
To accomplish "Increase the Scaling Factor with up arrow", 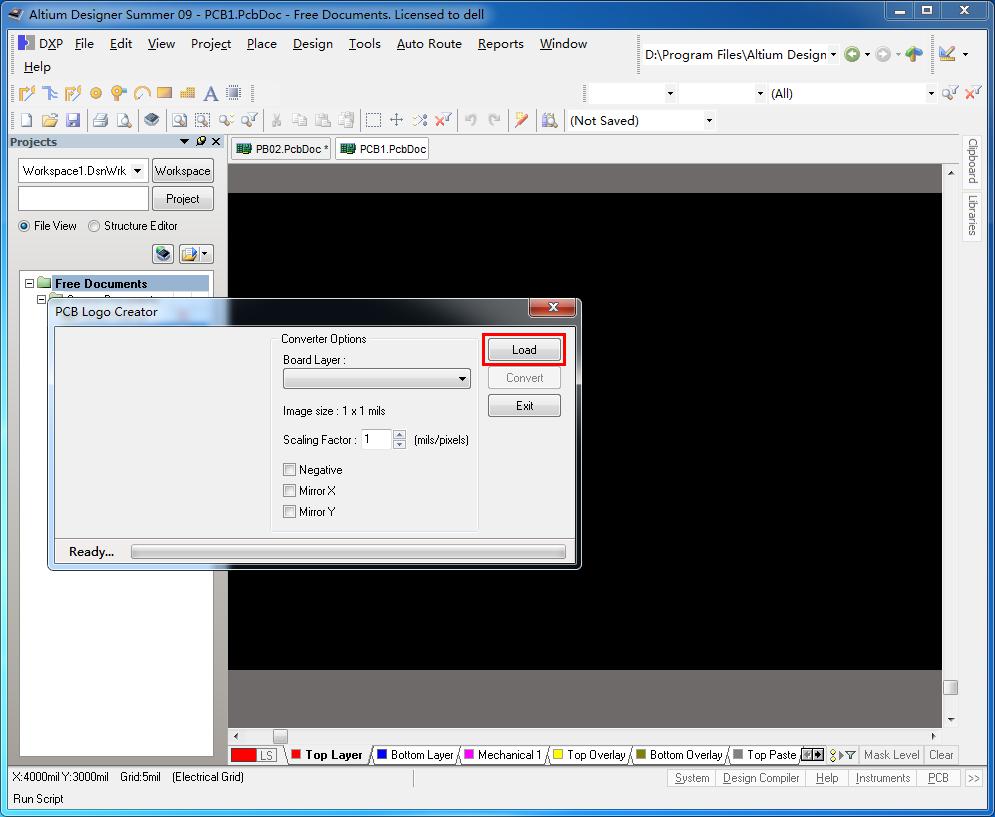I will click(x=399, y=435).
